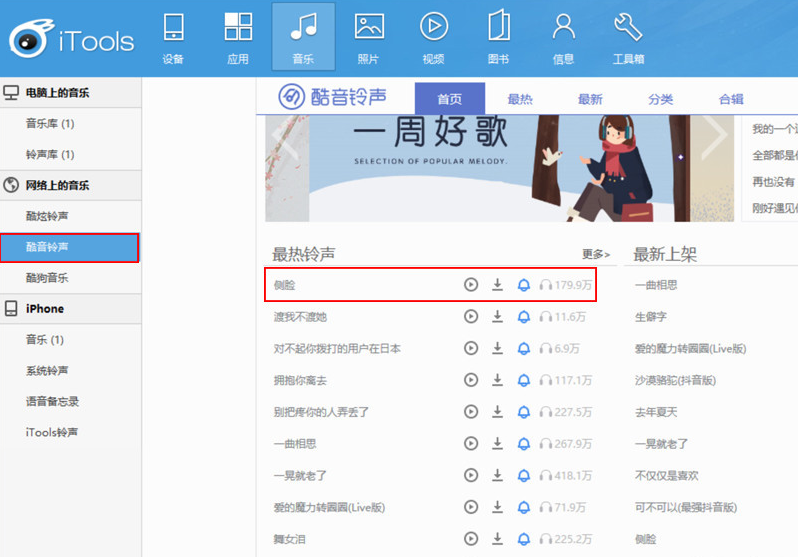The width and height of the screenshot is (801, 557).
Task: Switch to the 分类 tab
Action: (x=660, y=99)
